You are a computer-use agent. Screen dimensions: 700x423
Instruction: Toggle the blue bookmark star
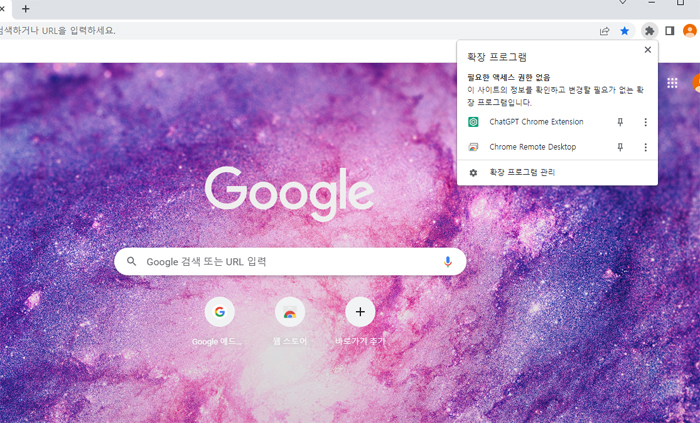(x=625, y=31)
